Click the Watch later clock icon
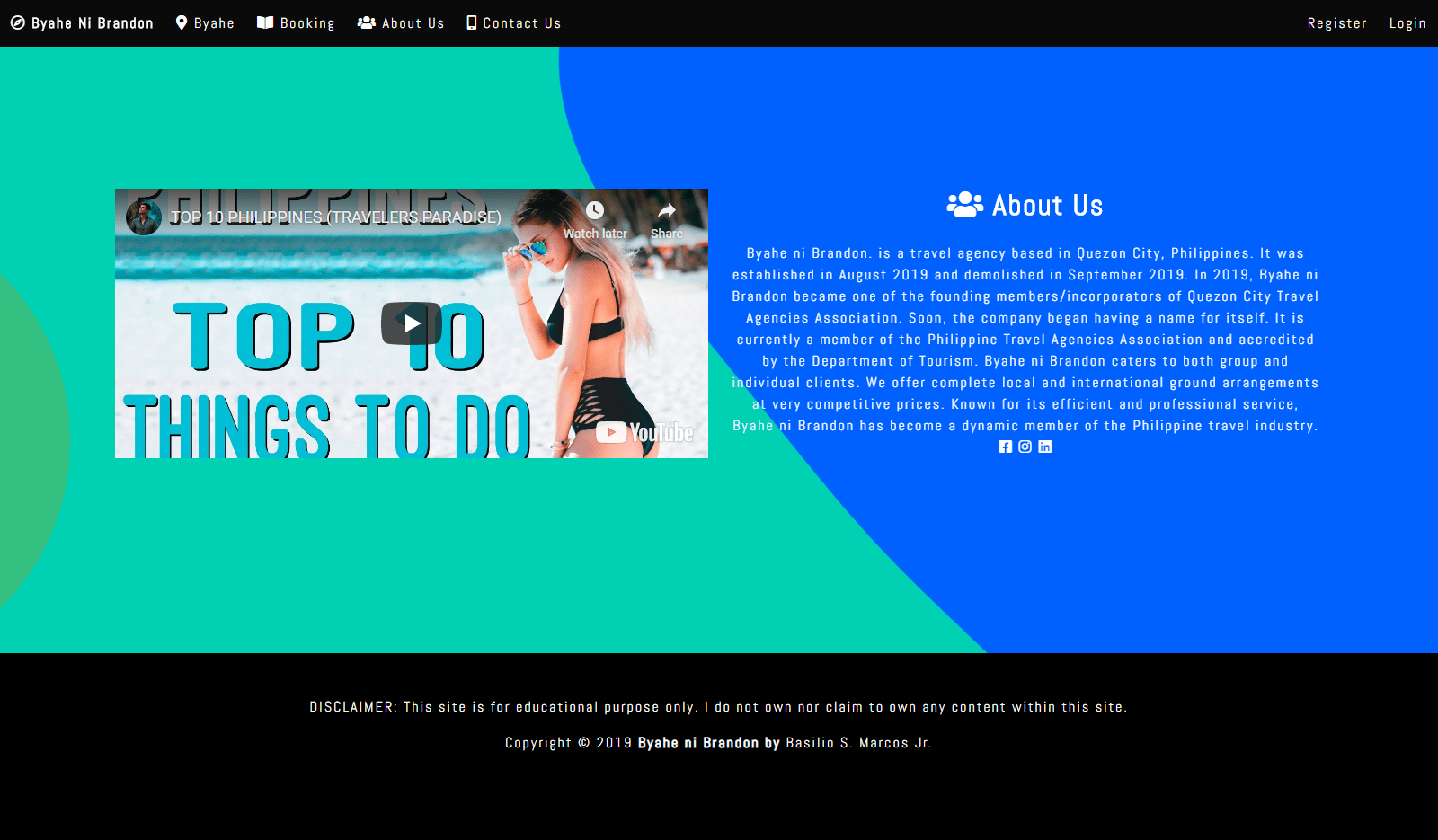This screenshot has height=840, width=1438. pos(595,211)
